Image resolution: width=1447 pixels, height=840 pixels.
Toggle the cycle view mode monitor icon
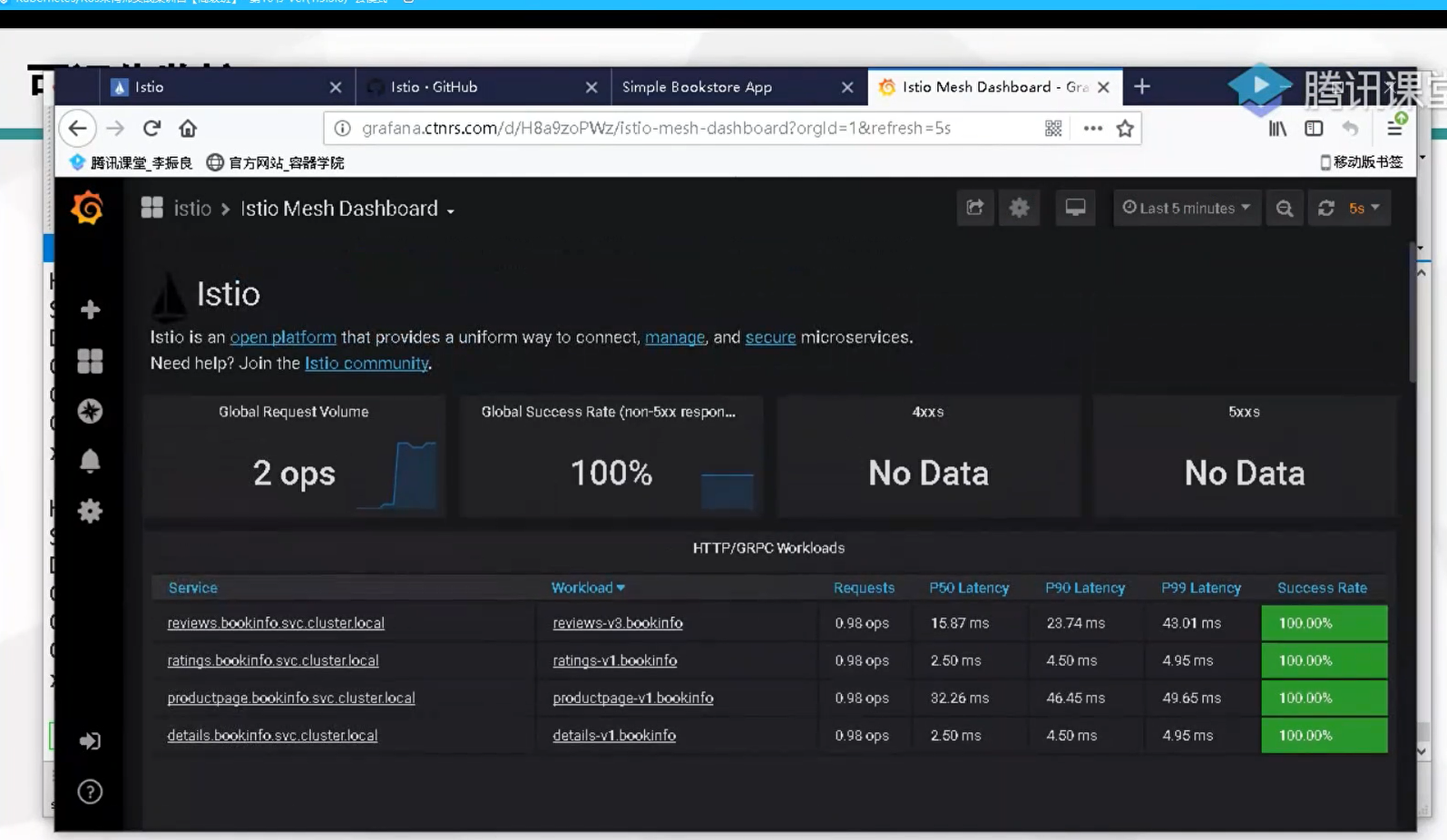1075,209
